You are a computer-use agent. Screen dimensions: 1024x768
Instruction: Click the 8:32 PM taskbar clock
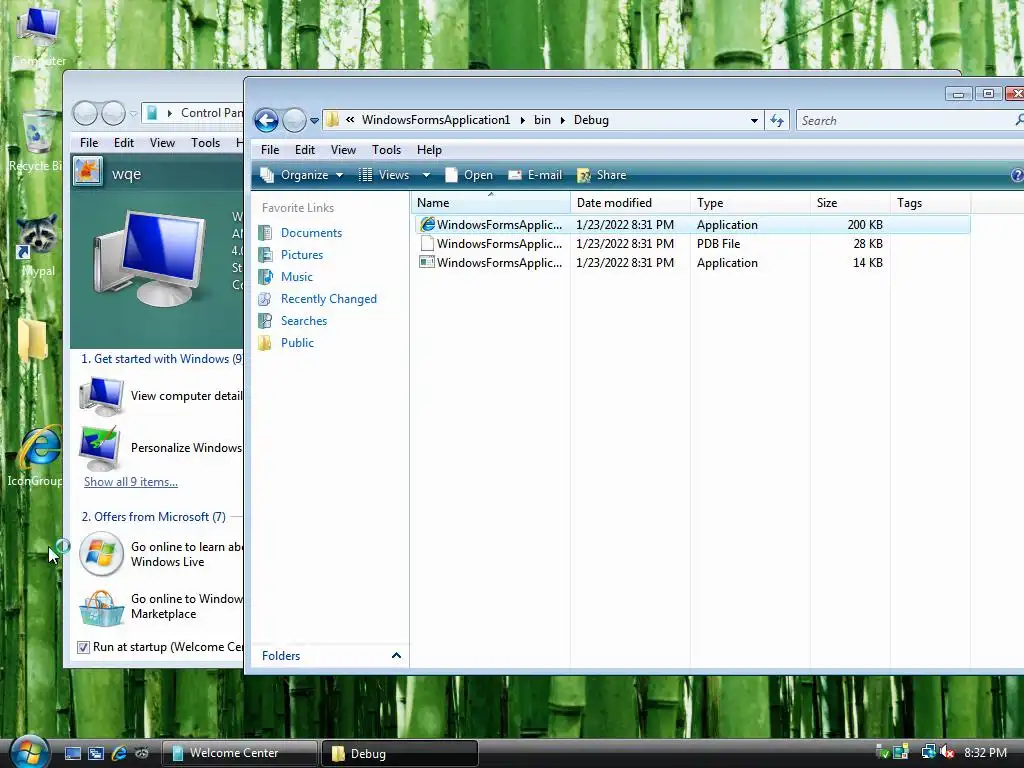tap(985, 753)
